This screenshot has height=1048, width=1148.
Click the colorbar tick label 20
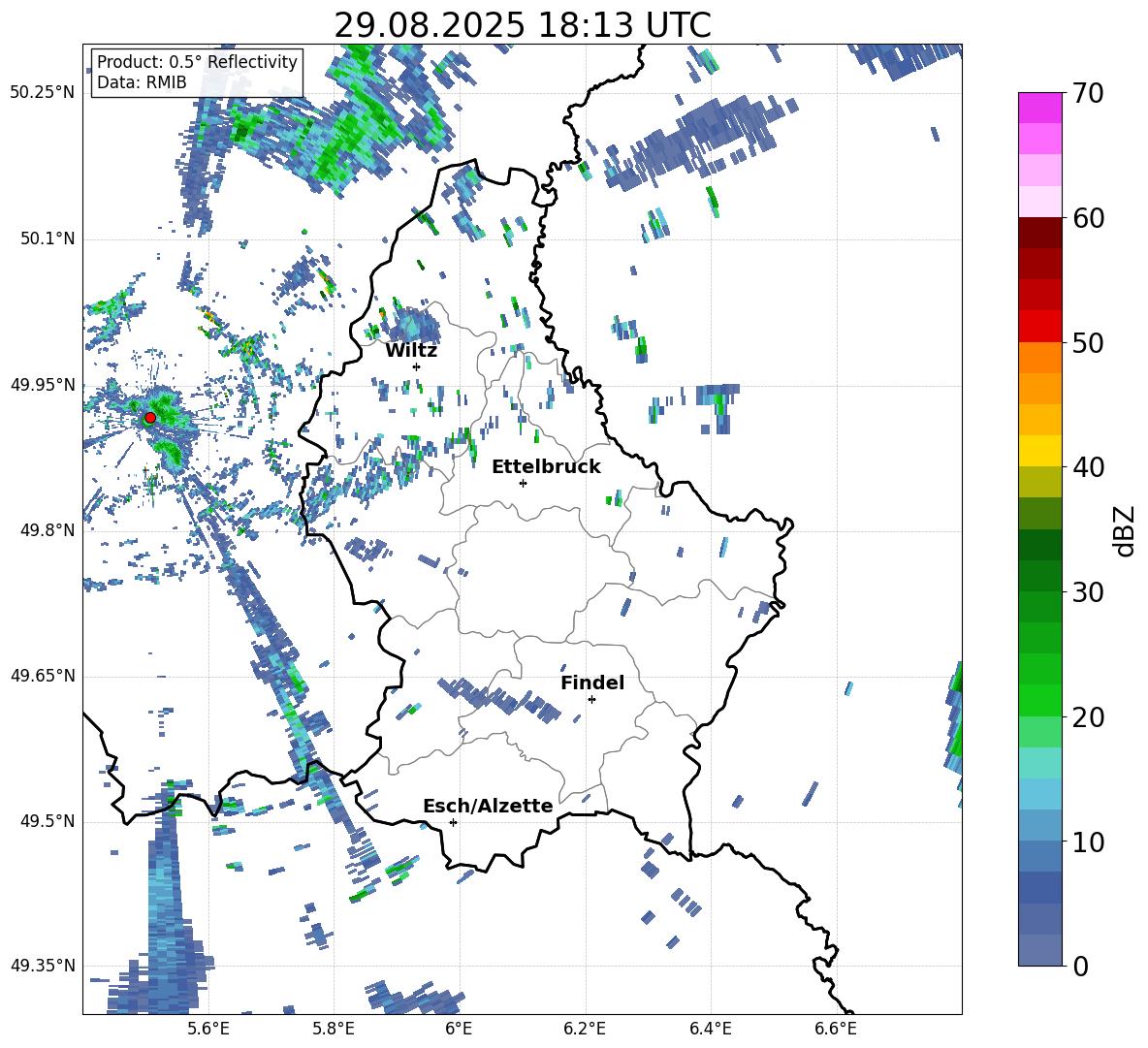click(1088, 717)
